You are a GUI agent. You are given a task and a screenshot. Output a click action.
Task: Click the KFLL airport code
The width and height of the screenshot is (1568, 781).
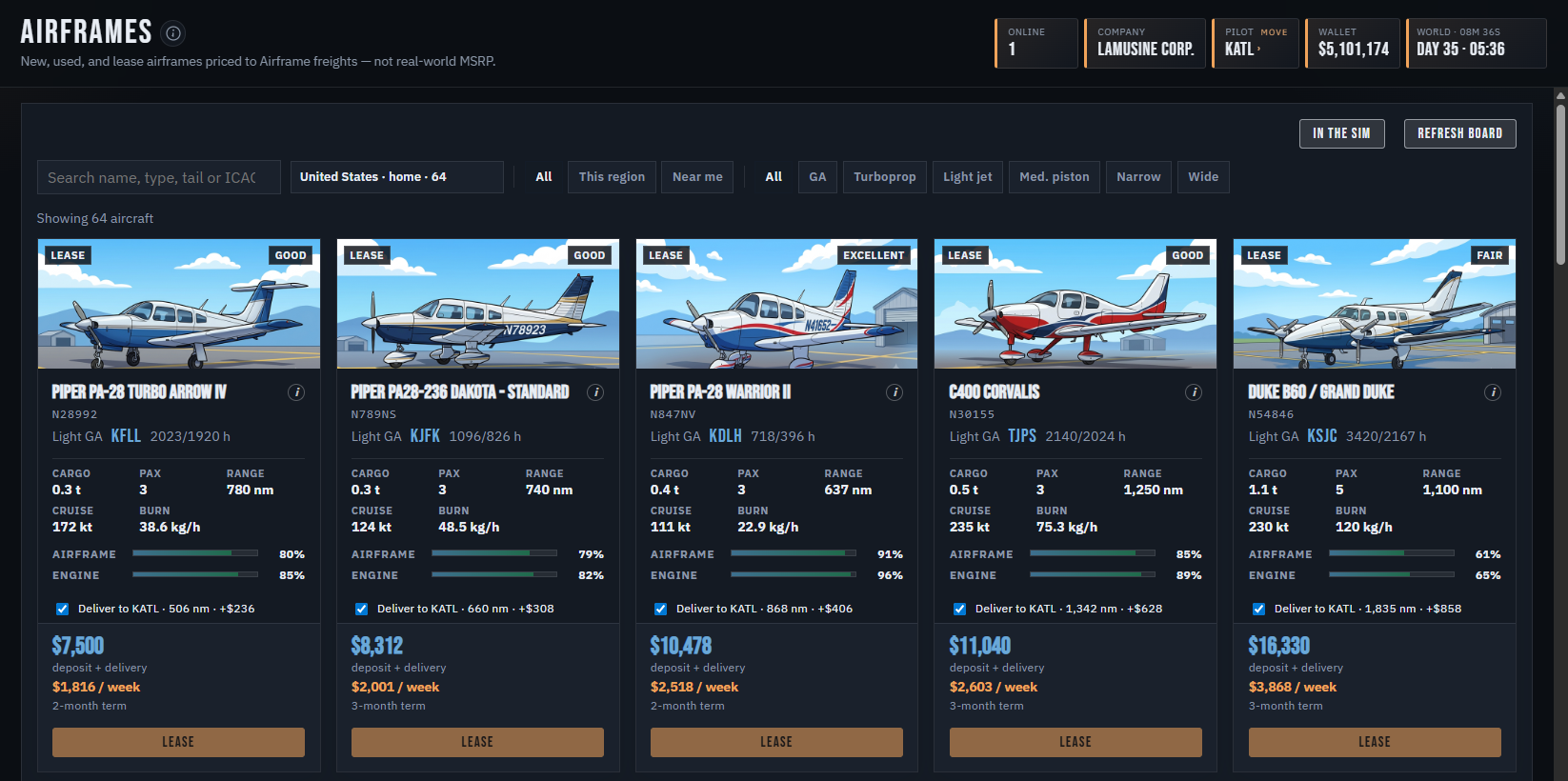126,436
